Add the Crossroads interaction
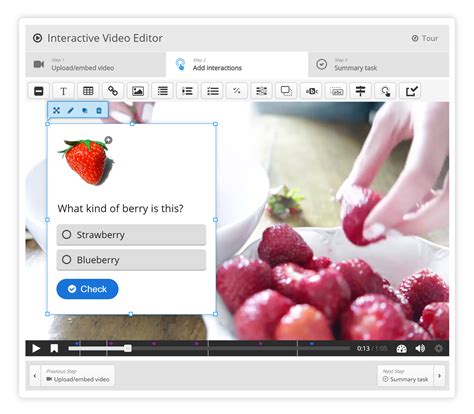Screen dimensions: 474x414 [361, 91]
